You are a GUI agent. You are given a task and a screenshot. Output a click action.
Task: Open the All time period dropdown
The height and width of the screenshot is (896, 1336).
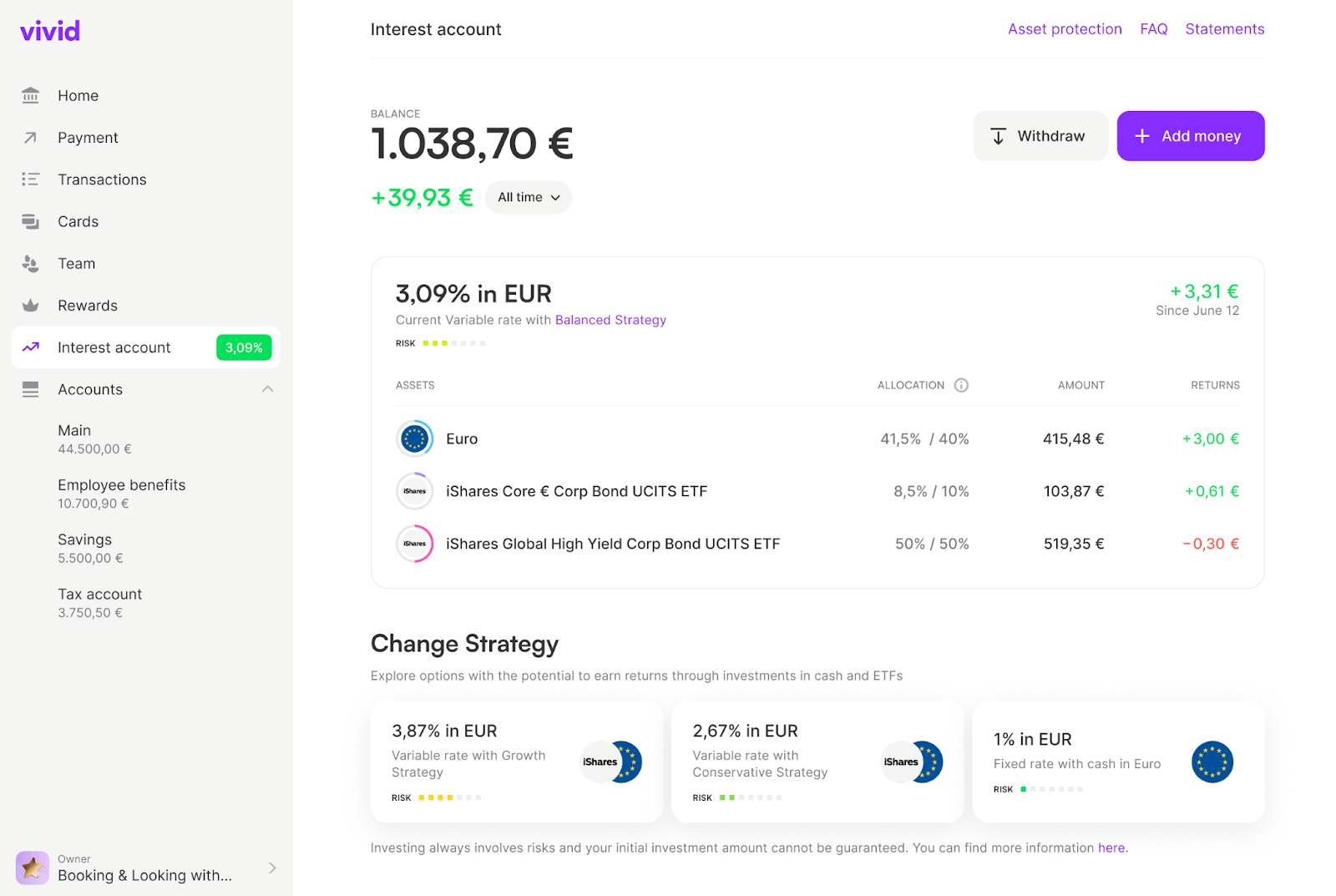point(529,197)
